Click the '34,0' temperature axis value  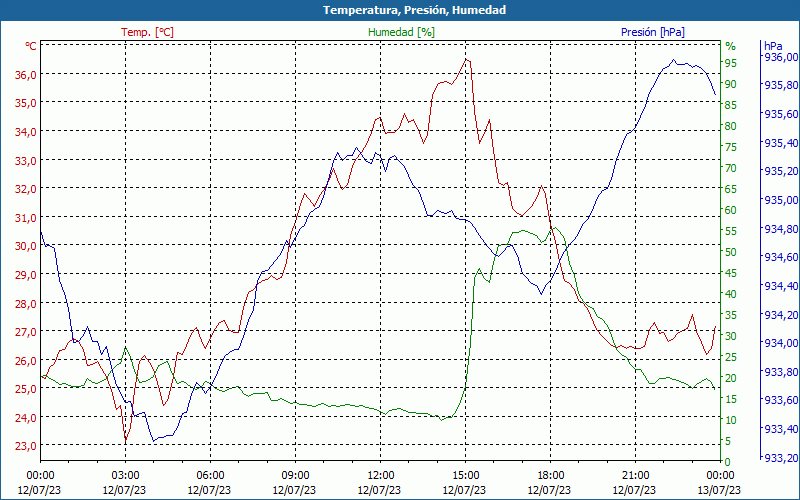(x=27, y=132)
